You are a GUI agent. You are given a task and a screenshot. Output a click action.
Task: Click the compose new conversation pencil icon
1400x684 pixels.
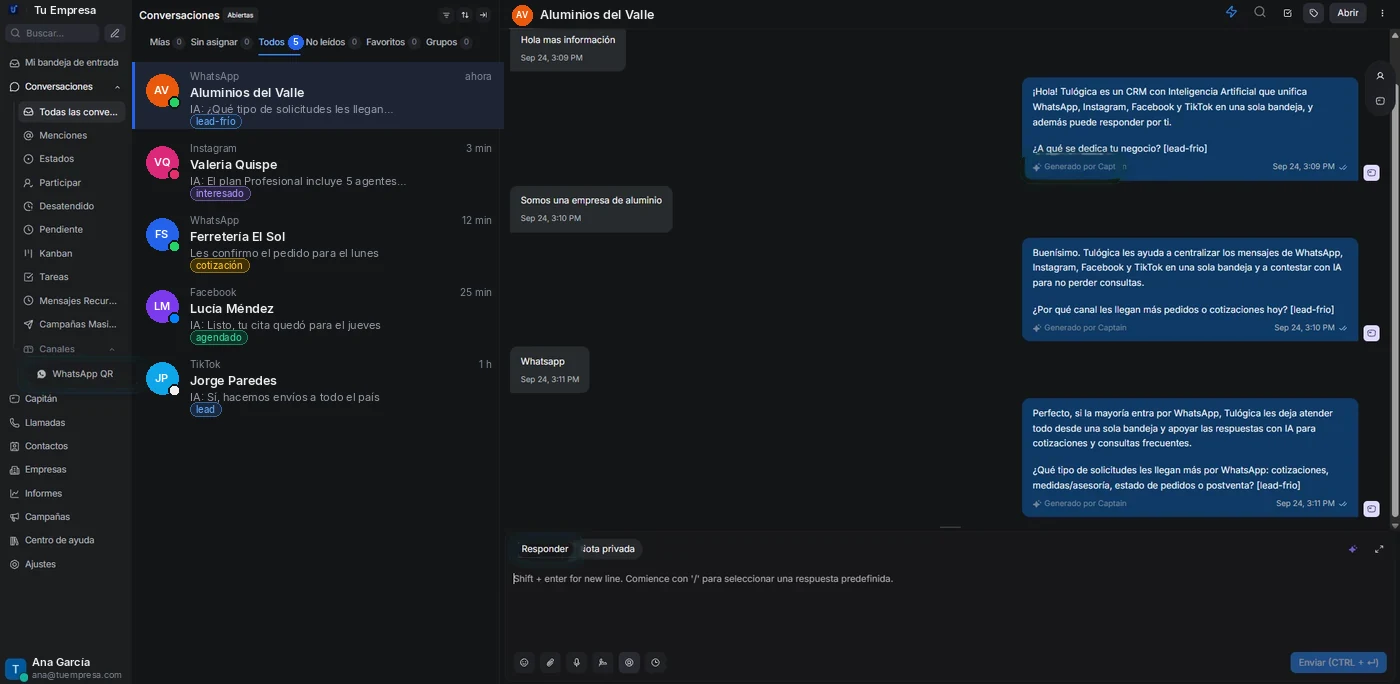[115, 33]
